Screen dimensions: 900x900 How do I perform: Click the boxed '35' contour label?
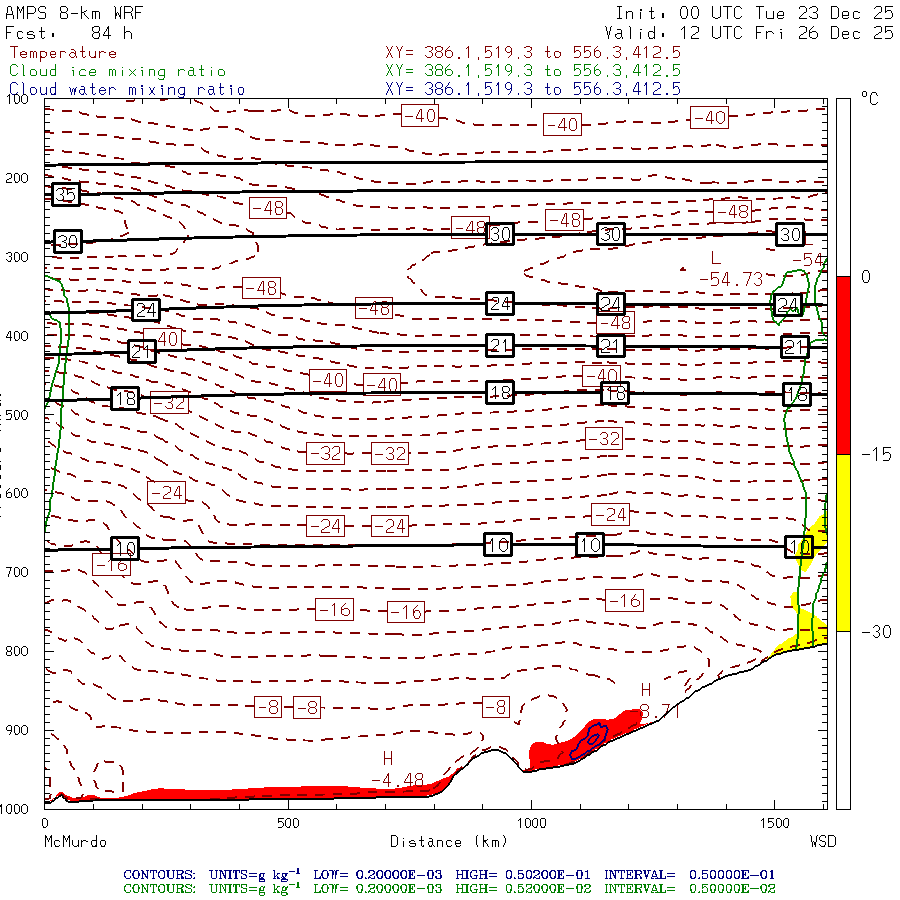65,195
